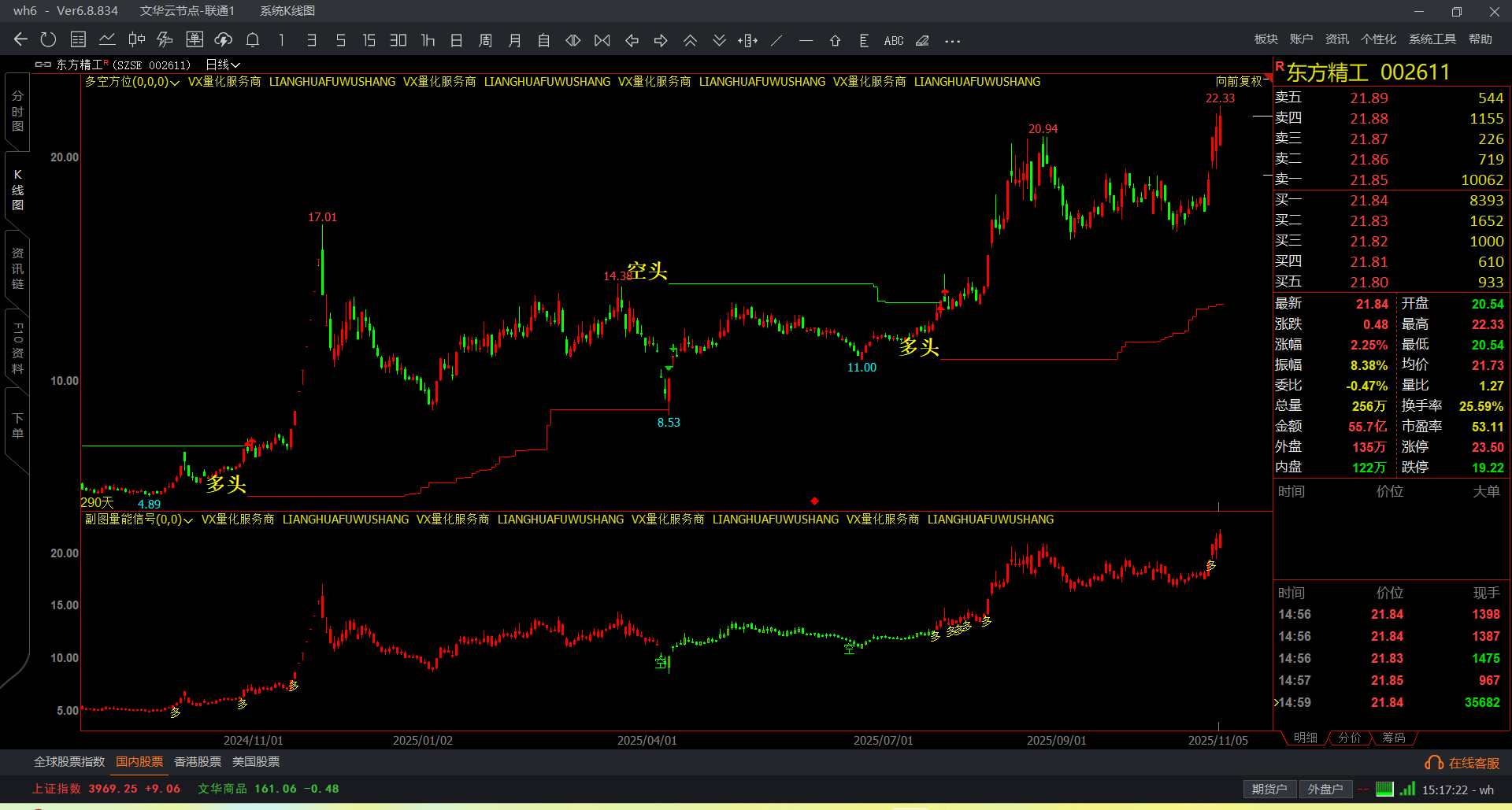Select the up arrow drawing tool
This screenshot has width=1512, height=810.
coord(835,40)
